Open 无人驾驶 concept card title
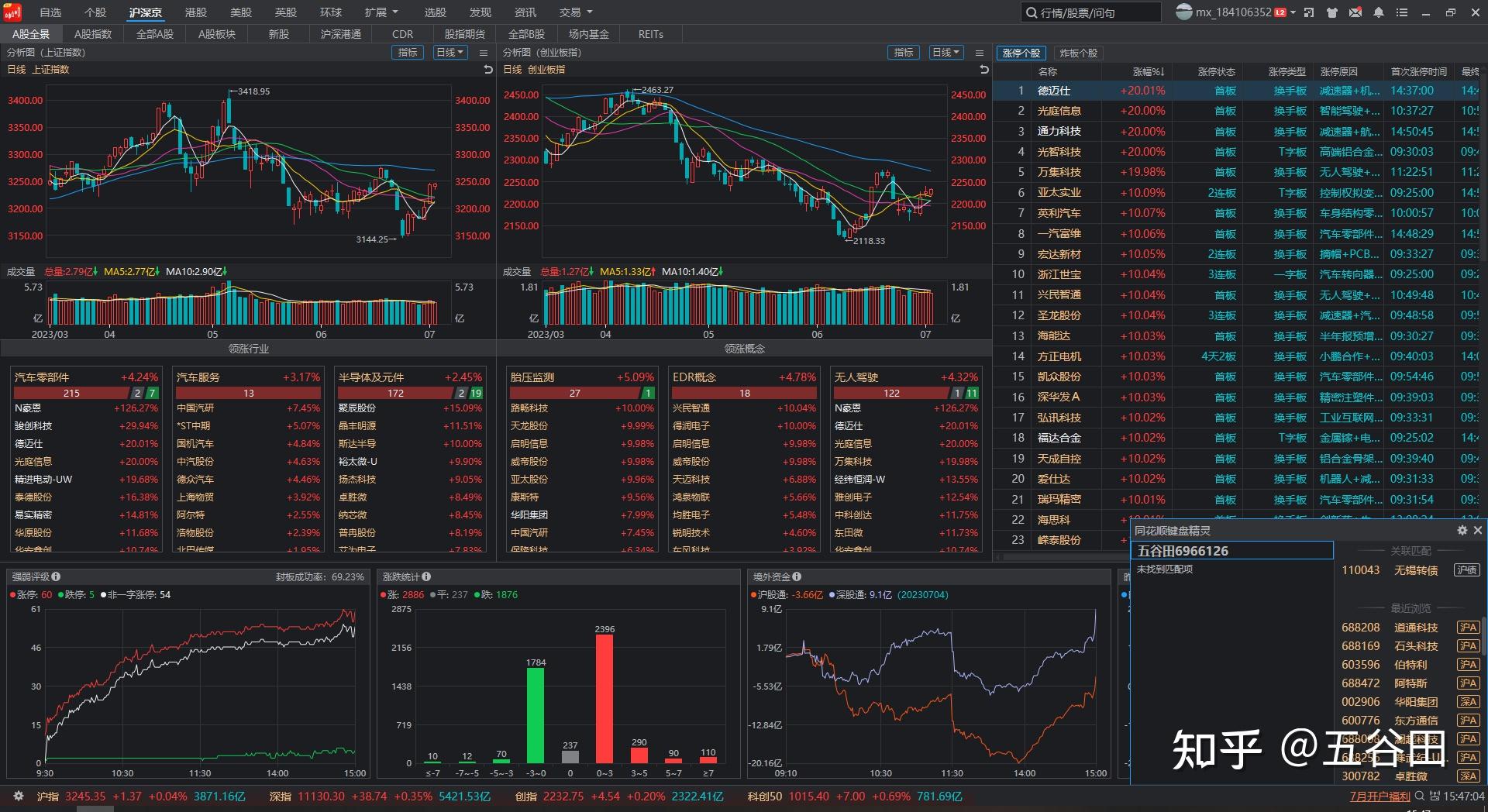Screen dimensions: 1488x812 click(856, 377)
